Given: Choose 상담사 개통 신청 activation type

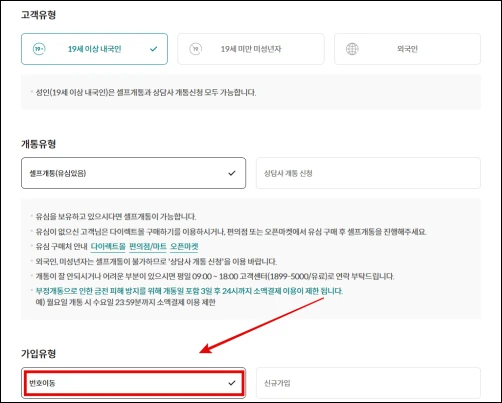Looking at the screenshot, I should [x=368, y=173].
